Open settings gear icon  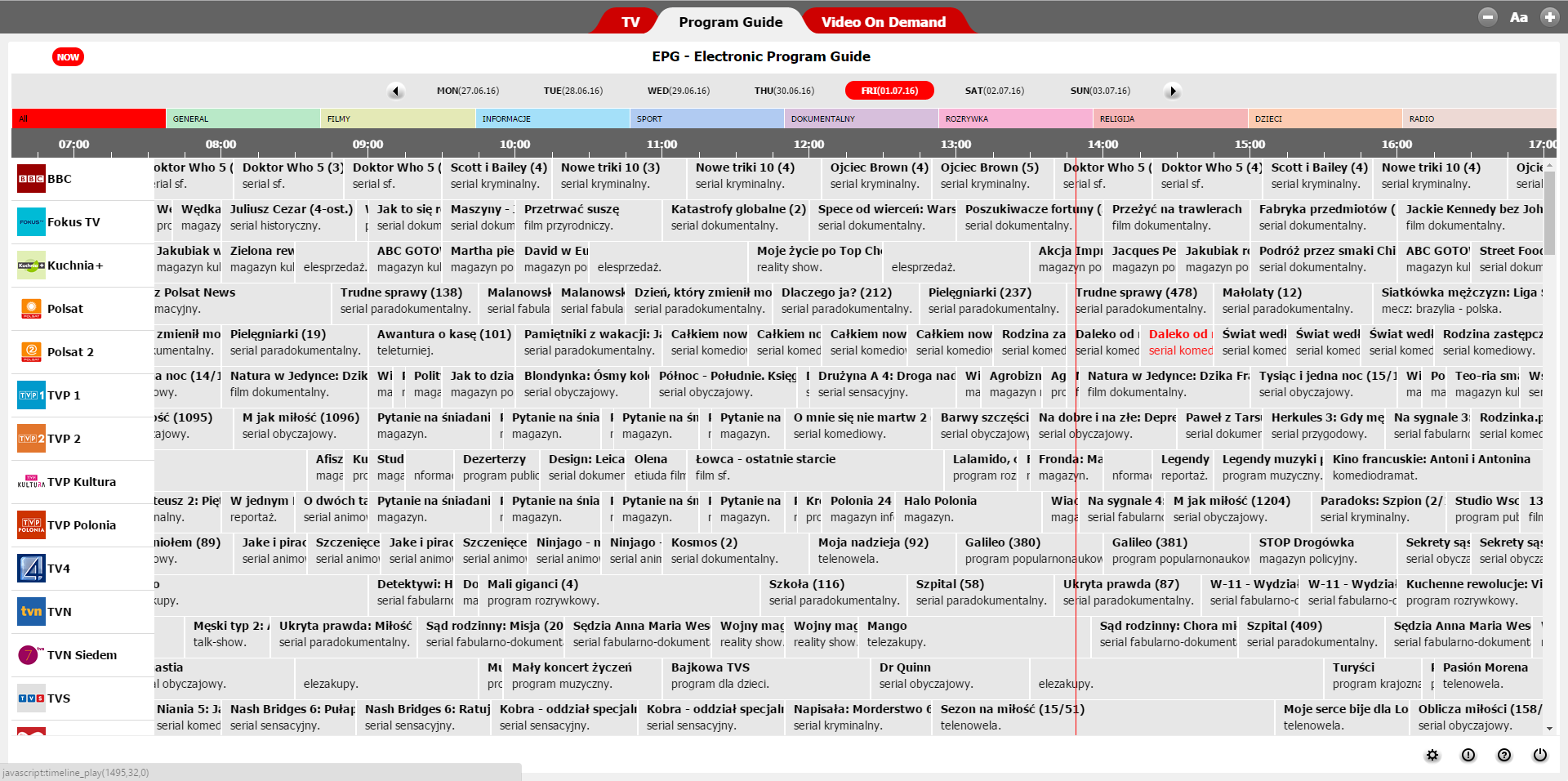coord(1432,755)
